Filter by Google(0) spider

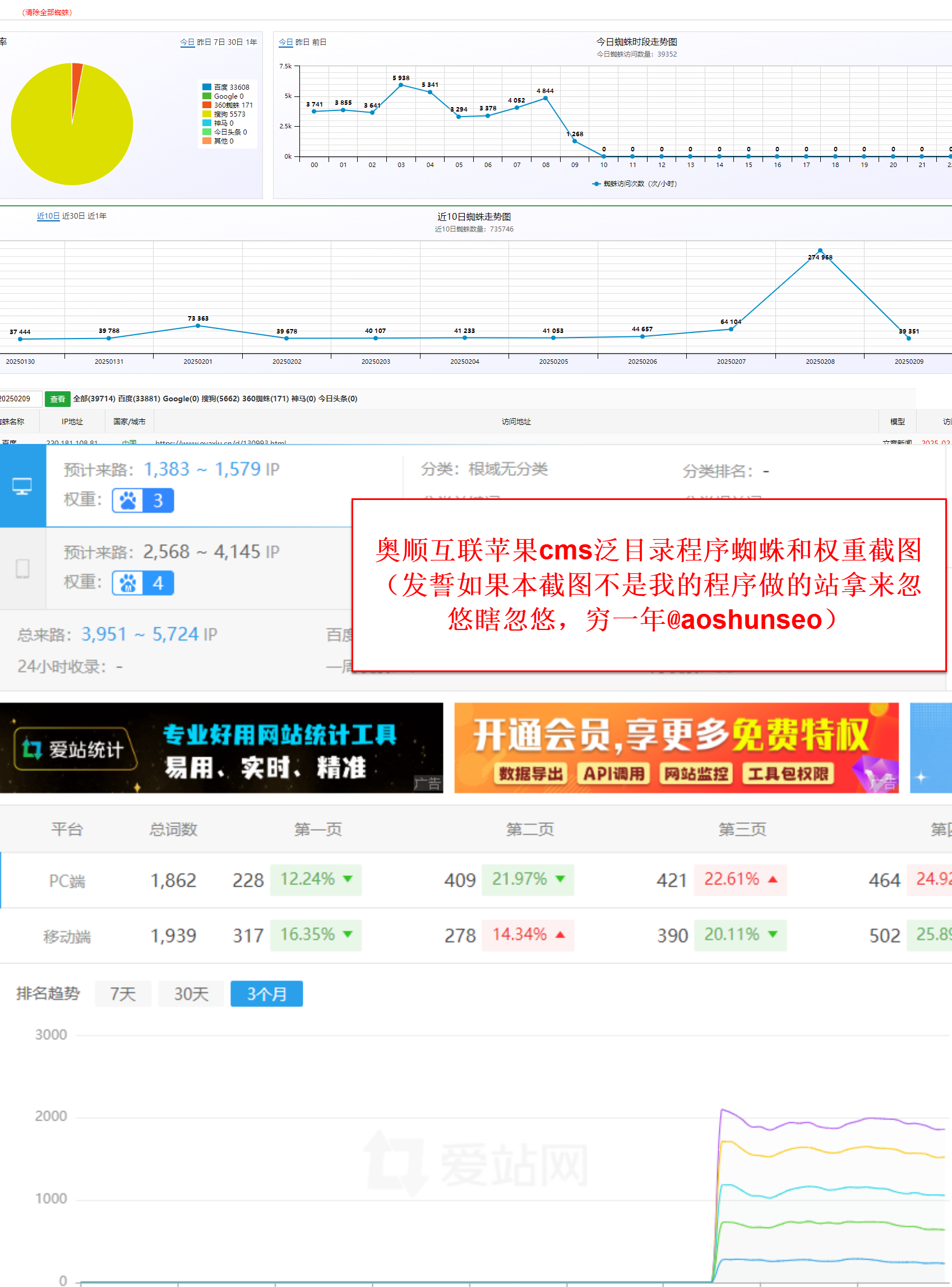[x=181, y=399]
